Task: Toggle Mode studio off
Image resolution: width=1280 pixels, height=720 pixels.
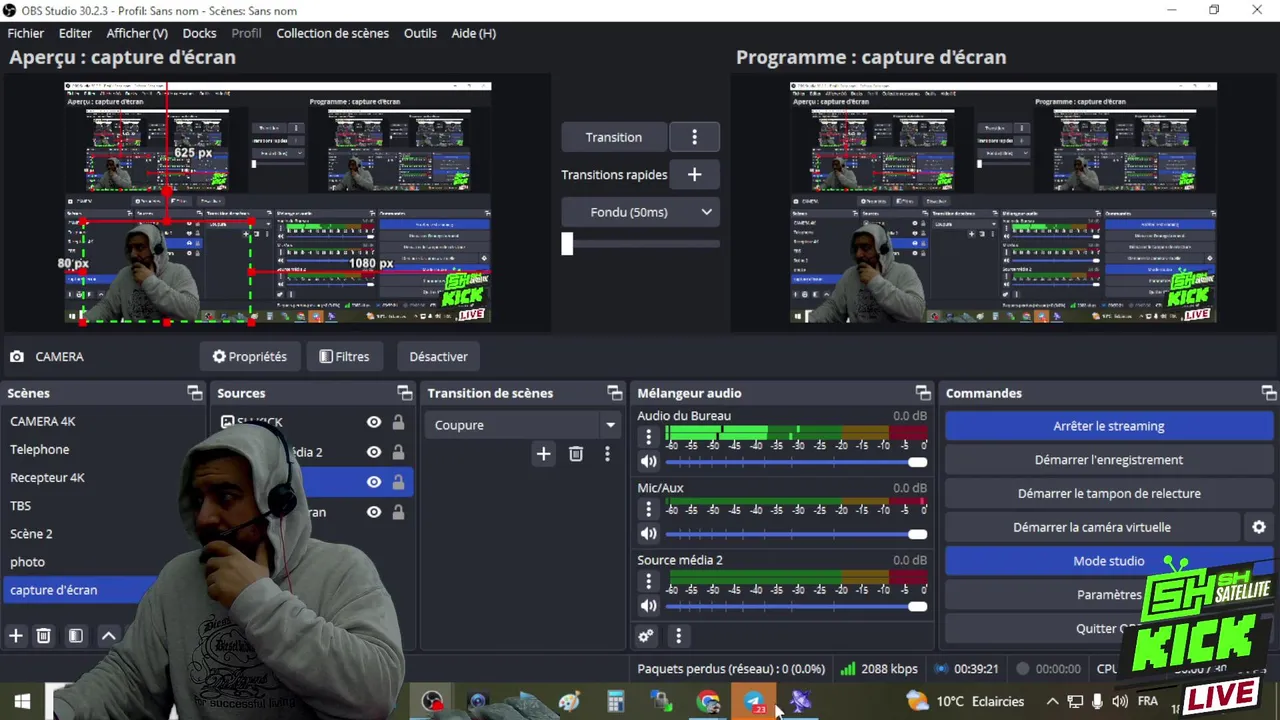Action: [x=1109, y=561]
